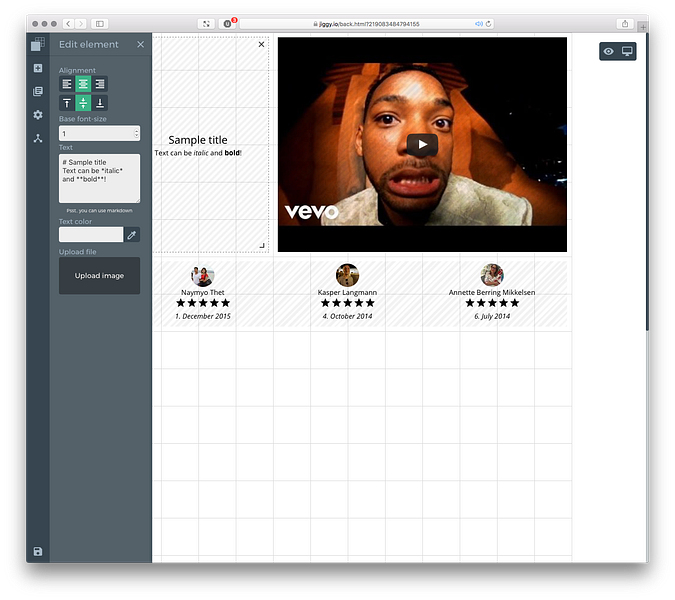Open the eyedropper color picker
This screenshot has width=675, height=600.
point(132,235)
